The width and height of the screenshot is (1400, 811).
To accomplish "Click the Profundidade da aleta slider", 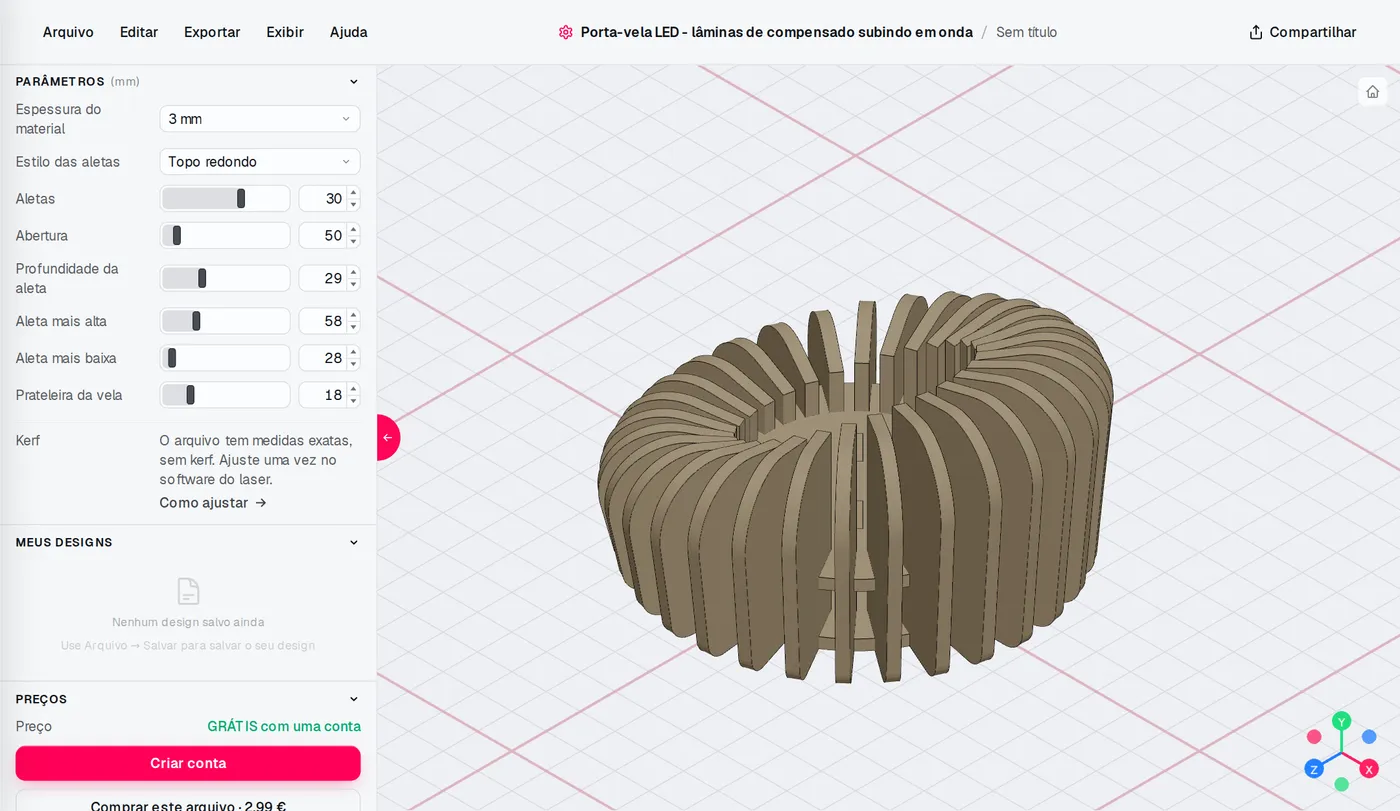I will point(225,278).
